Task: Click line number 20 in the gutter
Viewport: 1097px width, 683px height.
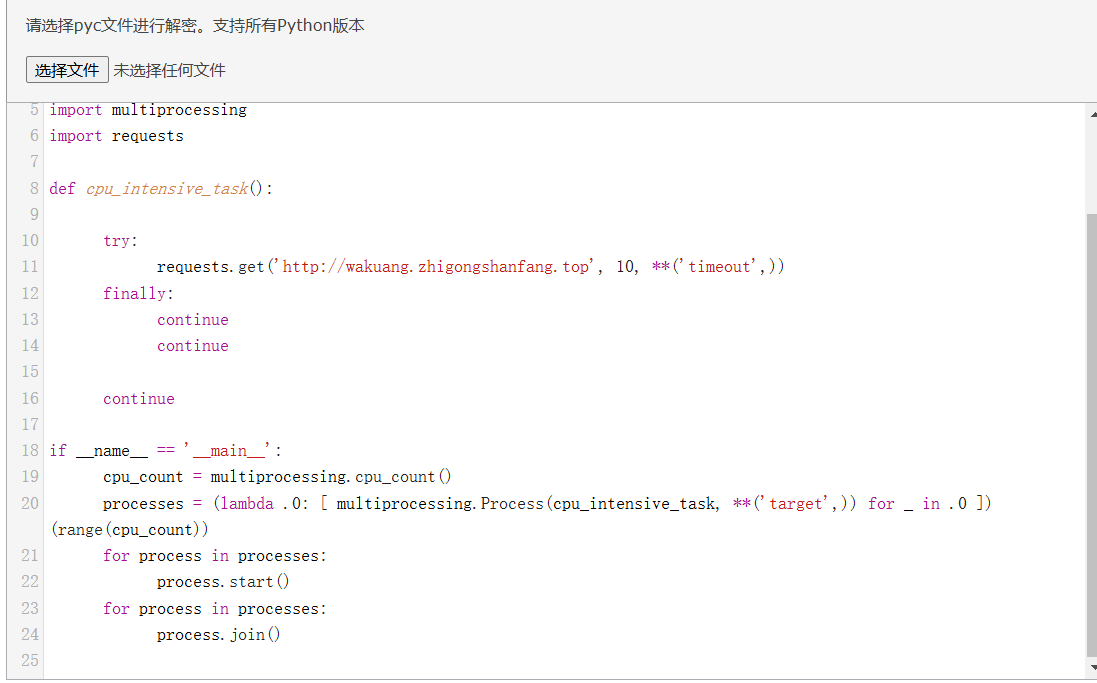Action: 29,503
